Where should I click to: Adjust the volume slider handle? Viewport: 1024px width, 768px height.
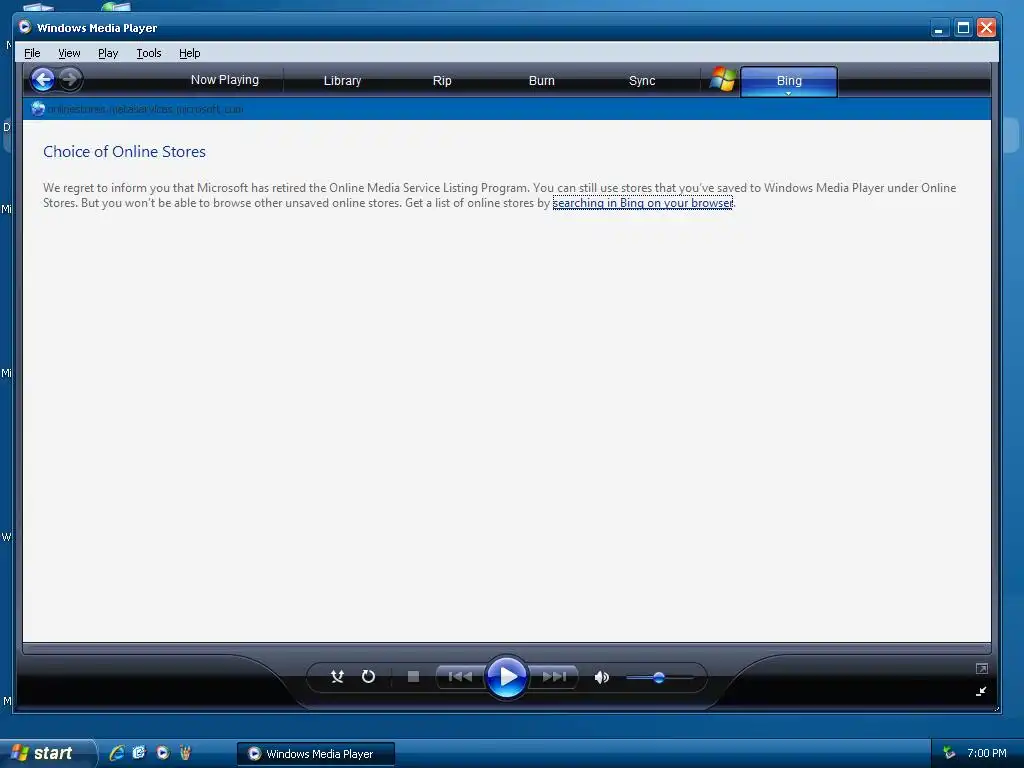(x=658, y=678)
